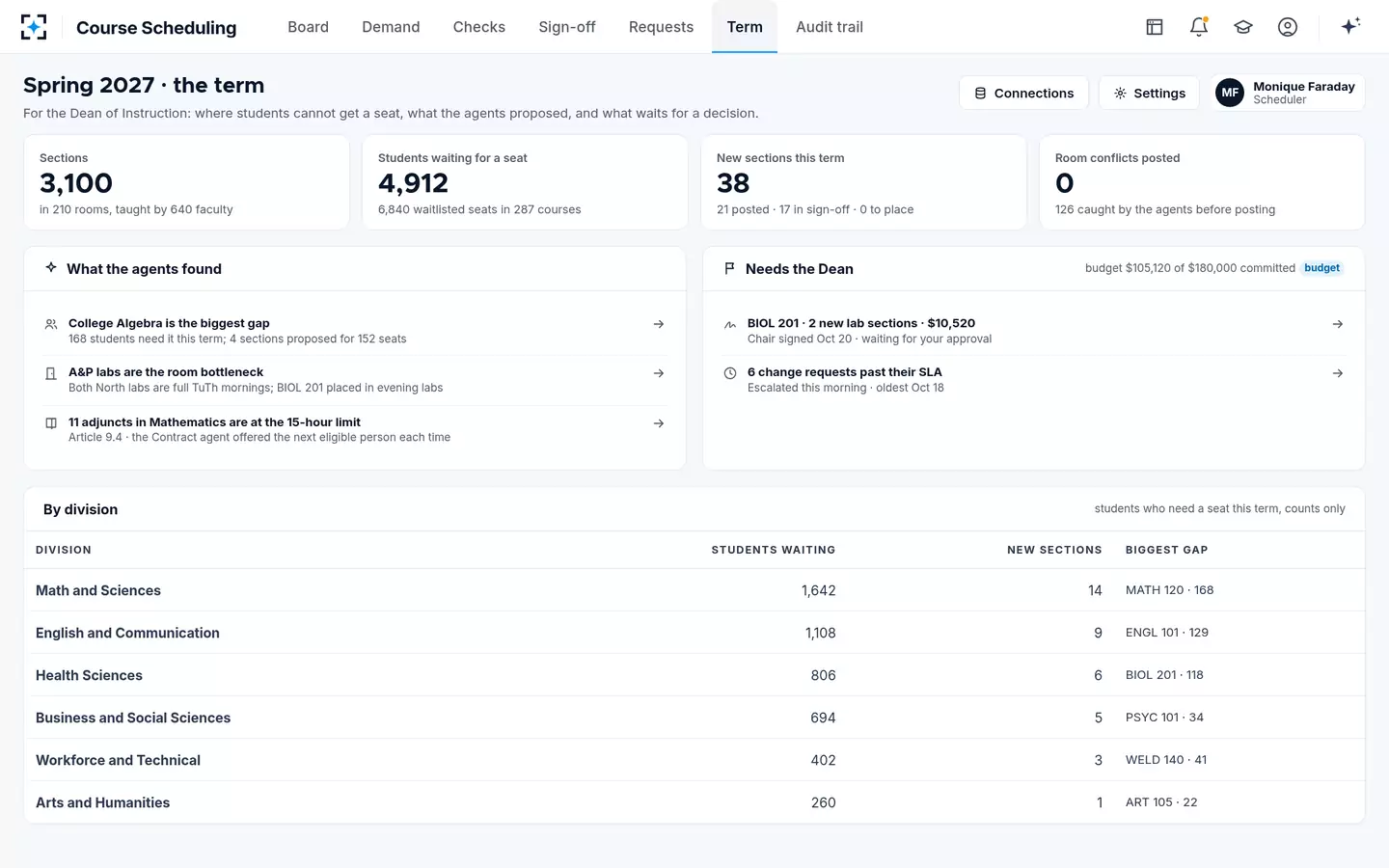This screenshot has width=1389, height=868.
Task: Switch to the Demand tab
Action: click(x=391, y=27)
